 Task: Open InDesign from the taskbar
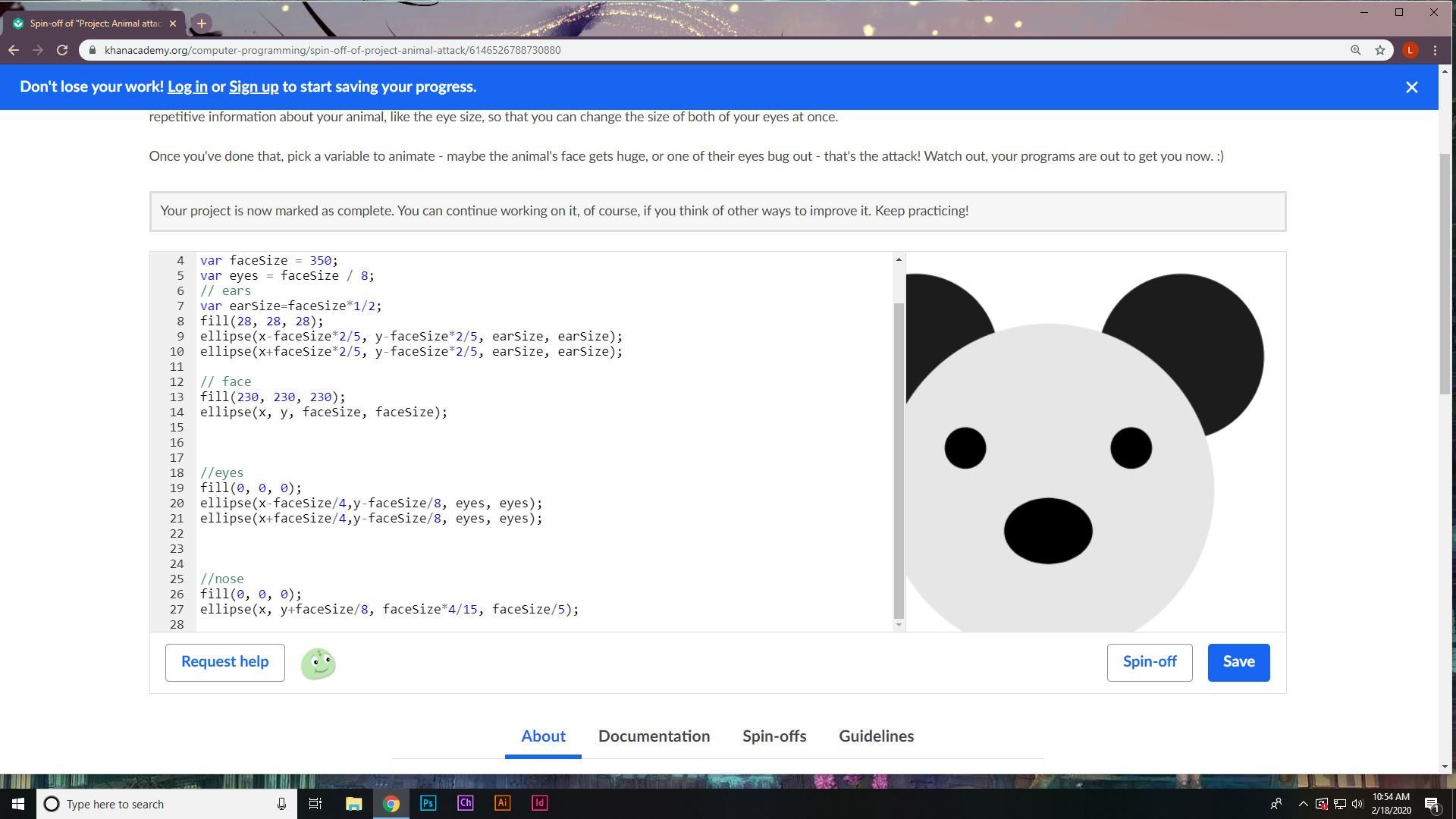539,803
